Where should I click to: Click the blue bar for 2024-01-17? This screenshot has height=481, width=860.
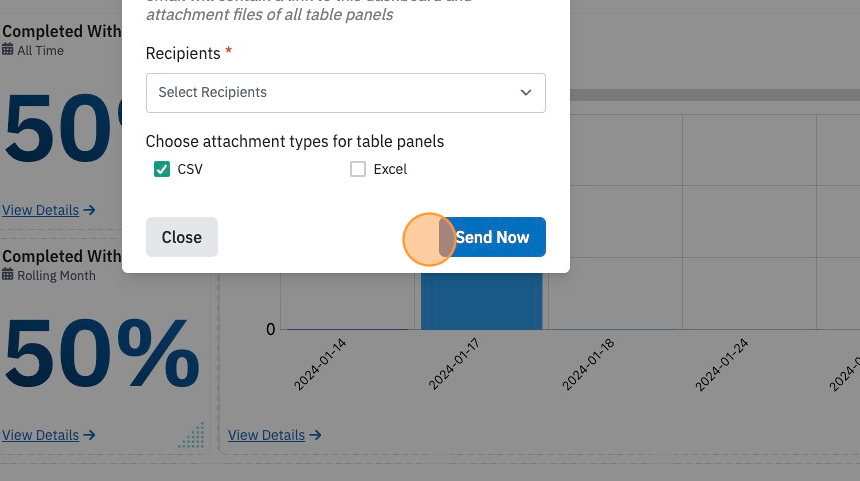[482, 301]
